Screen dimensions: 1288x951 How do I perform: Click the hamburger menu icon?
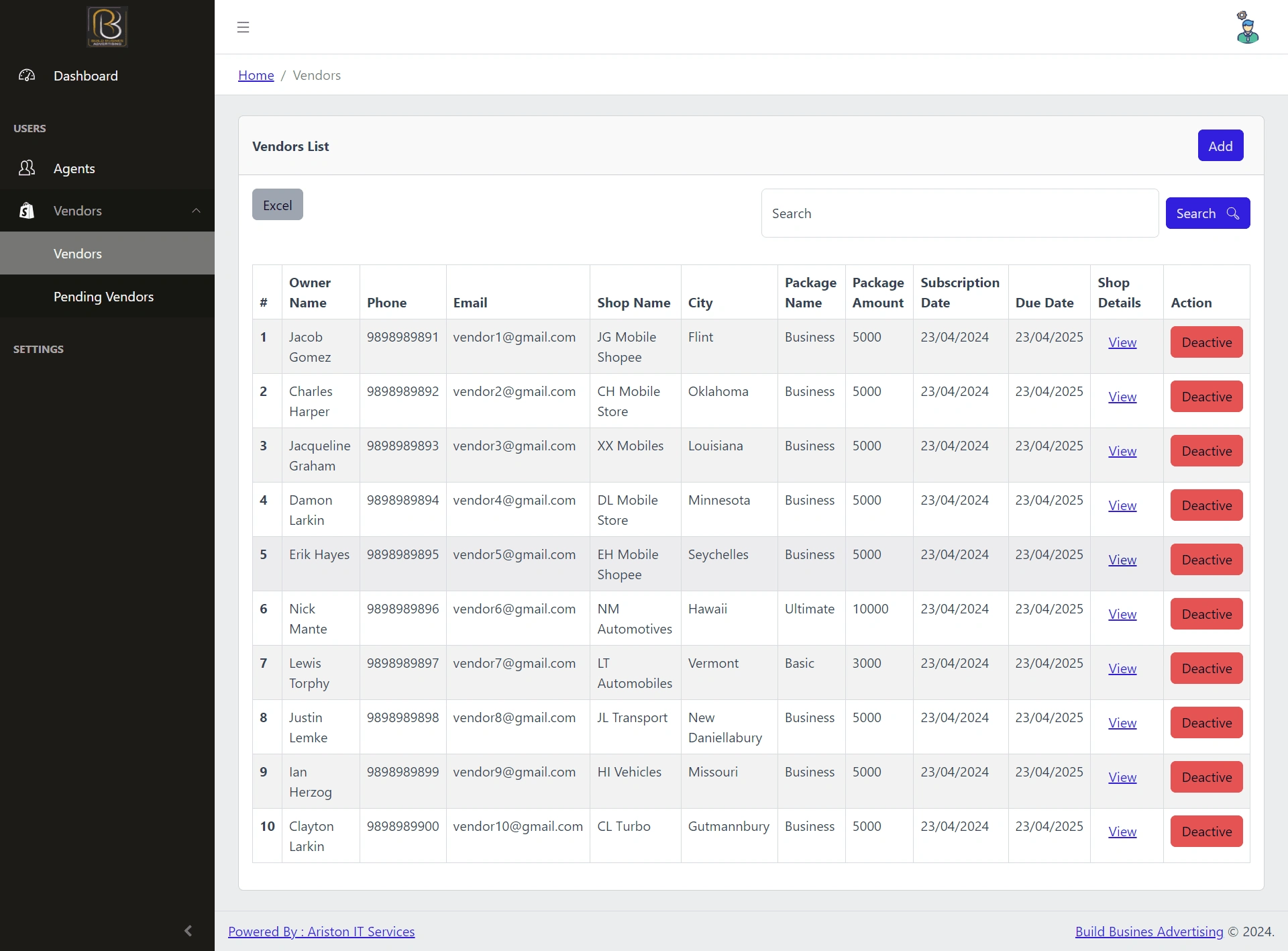click(243, 27)
